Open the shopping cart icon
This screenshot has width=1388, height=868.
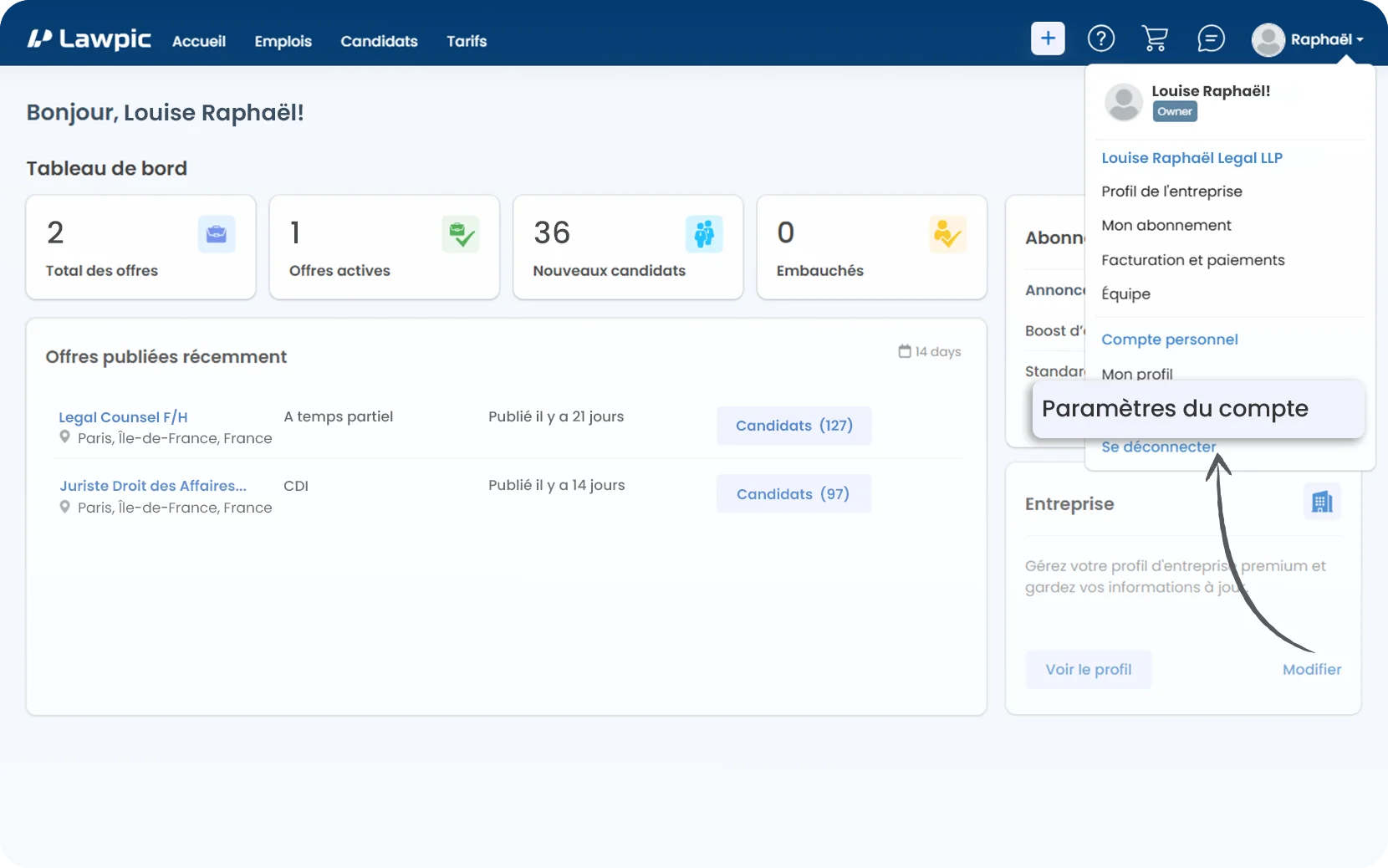(1155, 38)
